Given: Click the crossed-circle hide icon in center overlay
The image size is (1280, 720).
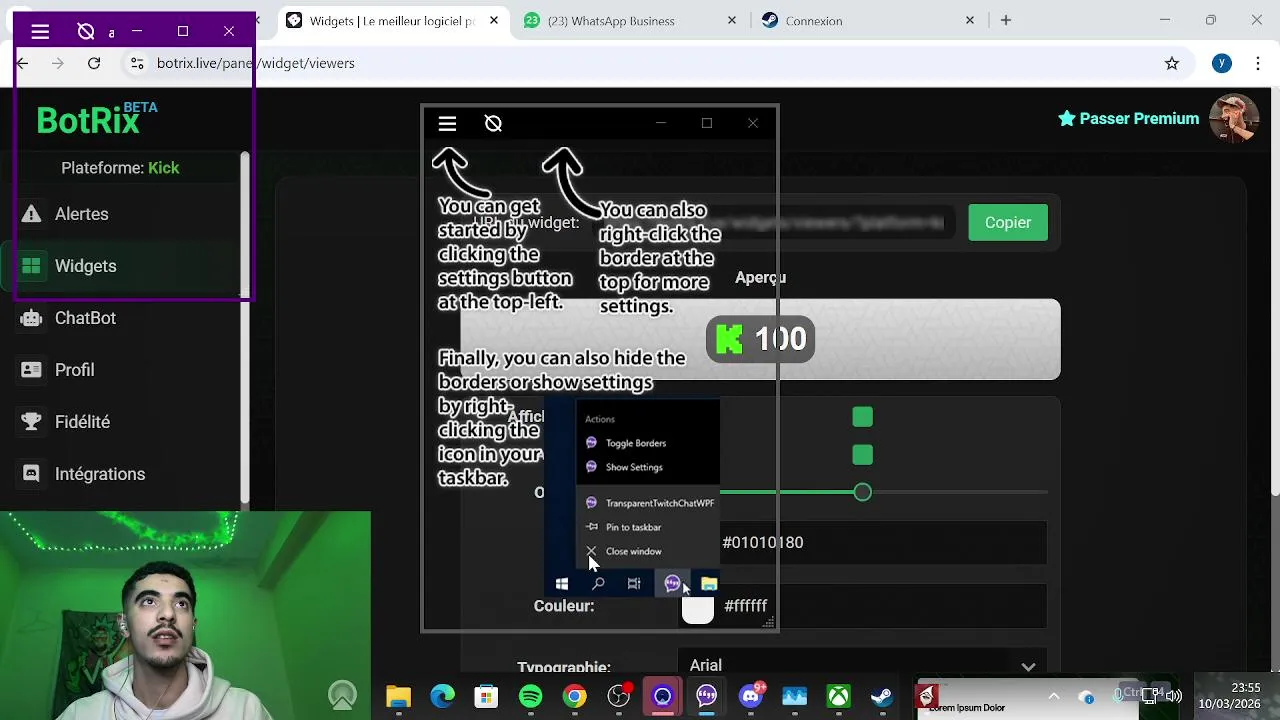Looking at the screenshot, I should point(493,123).
